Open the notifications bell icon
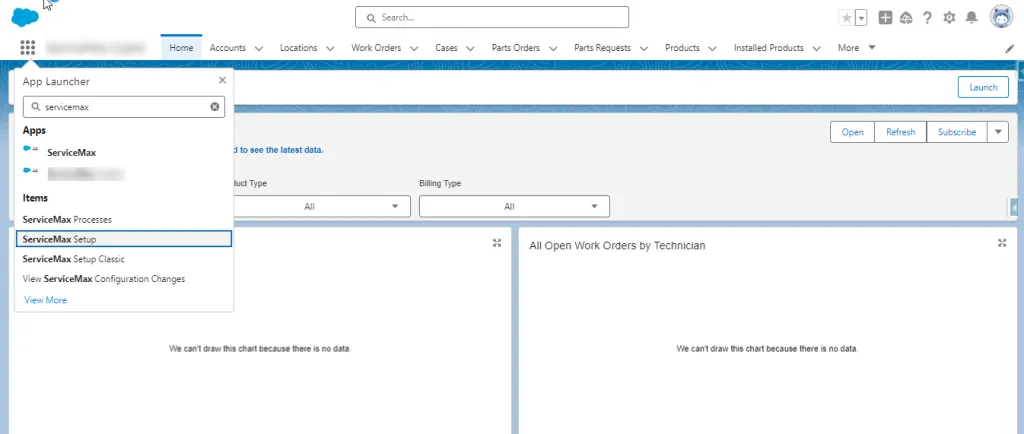 [972, 18]
